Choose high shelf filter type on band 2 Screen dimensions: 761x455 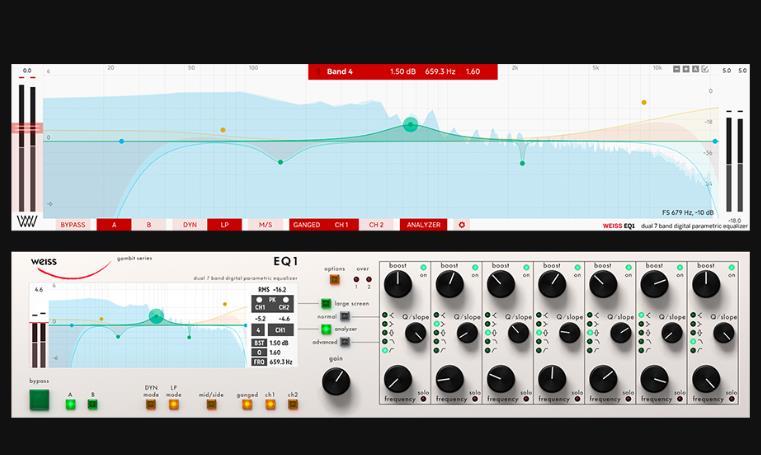click(x=436, y=315)
